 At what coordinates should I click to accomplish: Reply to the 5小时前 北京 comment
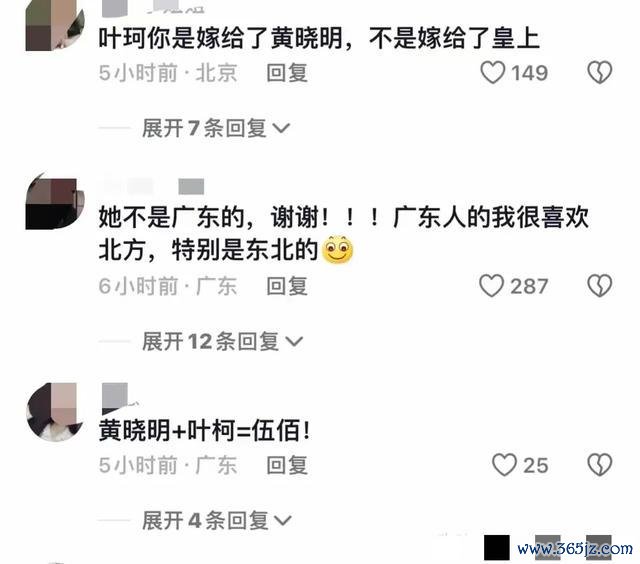(287, 73)
